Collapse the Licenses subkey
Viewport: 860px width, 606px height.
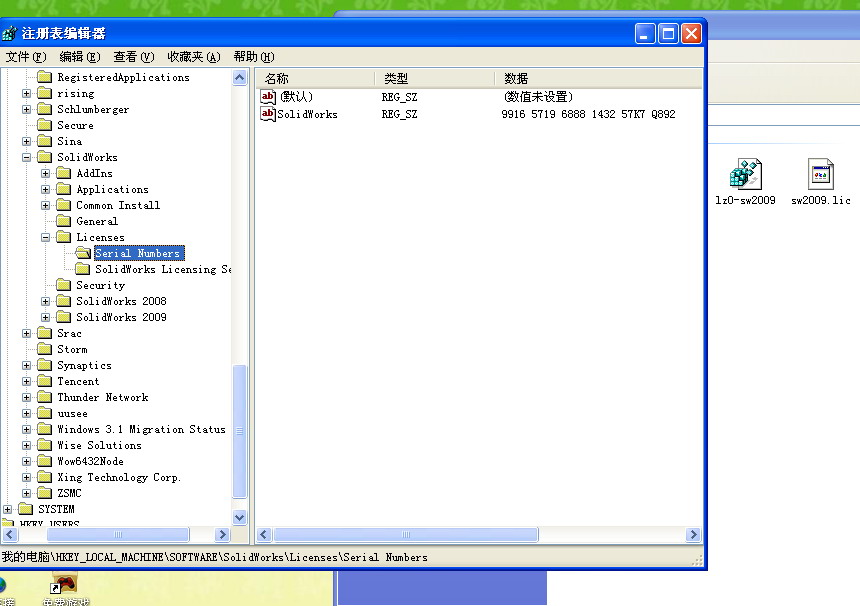pyautogui.click(x=46, y=237)
